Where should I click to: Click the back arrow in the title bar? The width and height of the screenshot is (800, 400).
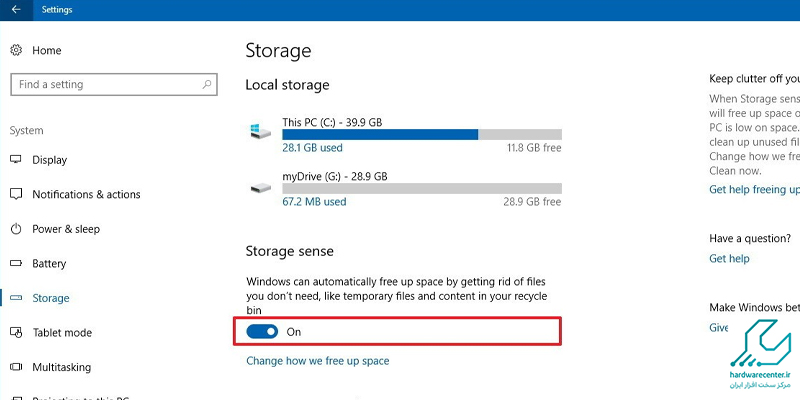(x=16, y=10)
